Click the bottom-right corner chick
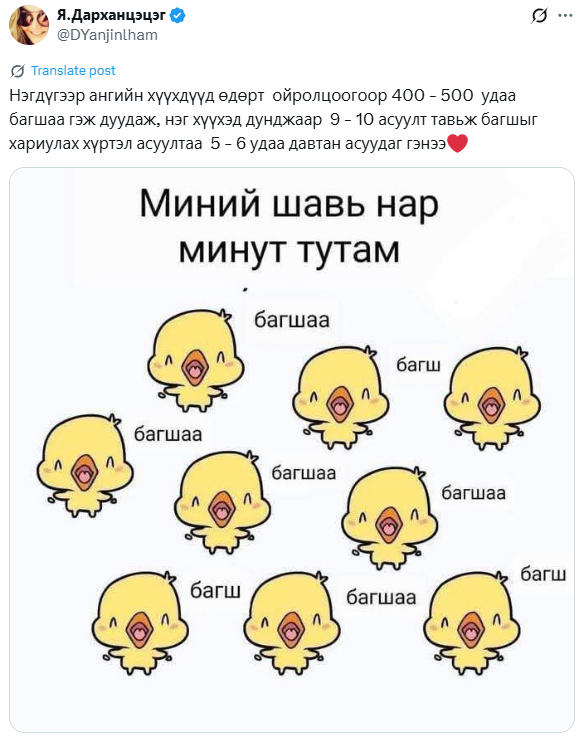The image size is (585, 743). [471, 623]
